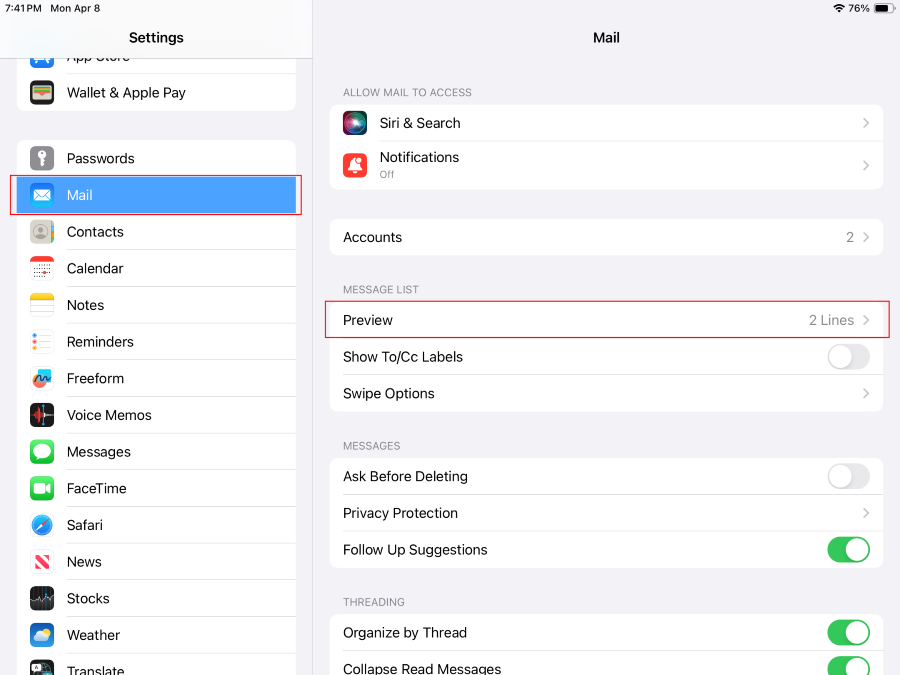Select Contacts in the Settings sidebar

click(x=95, y=231)
